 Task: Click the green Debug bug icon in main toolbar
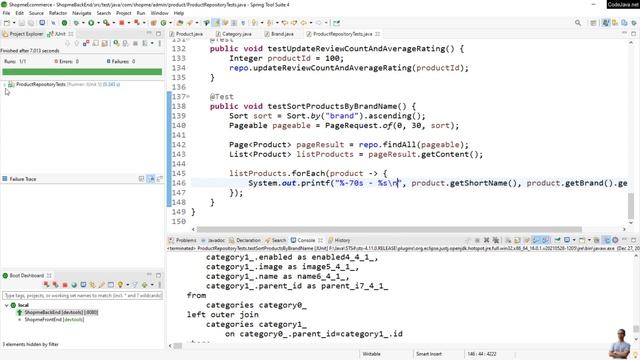click(76, 23)
